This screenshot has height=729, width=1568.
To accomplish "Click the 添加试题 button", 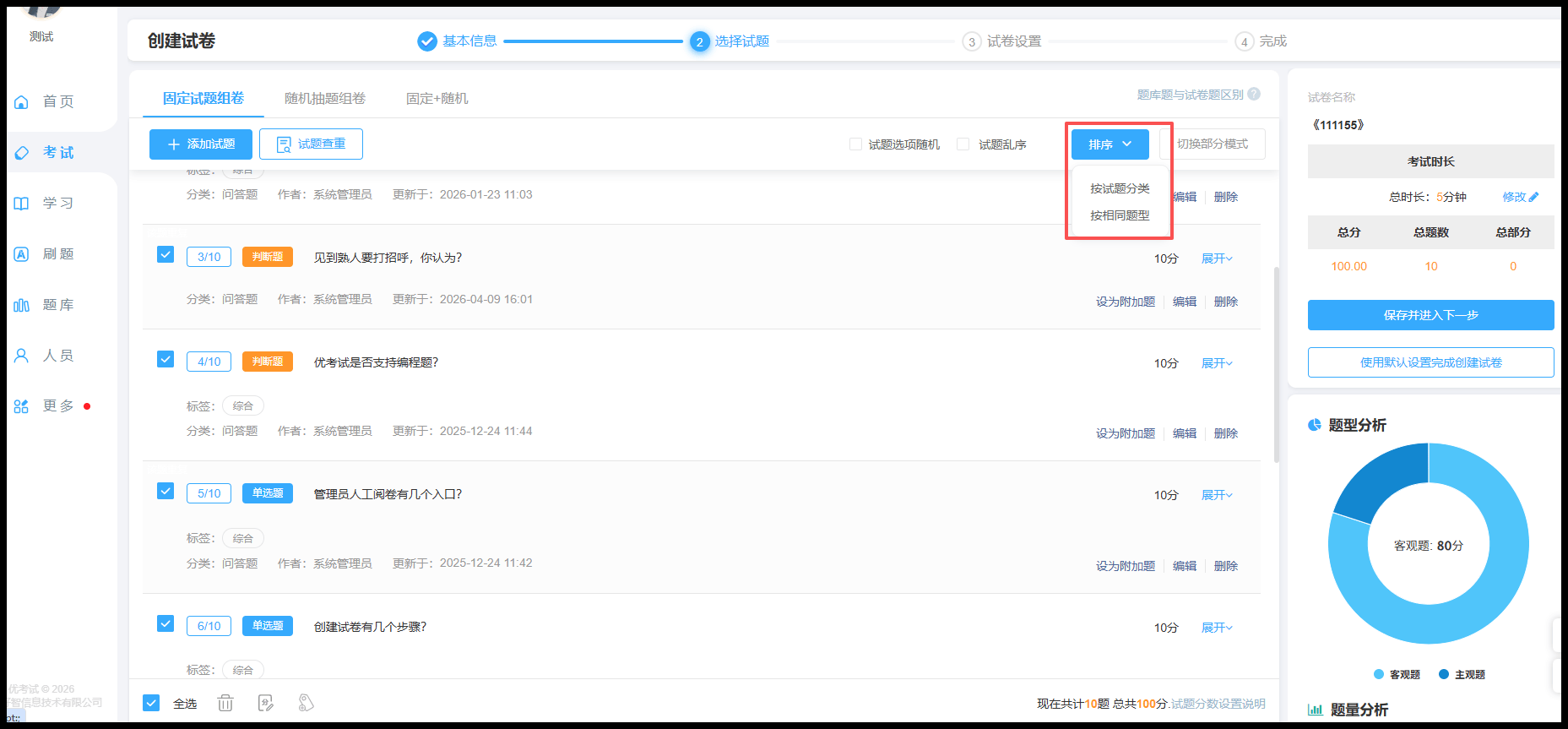I will (201, 144).
